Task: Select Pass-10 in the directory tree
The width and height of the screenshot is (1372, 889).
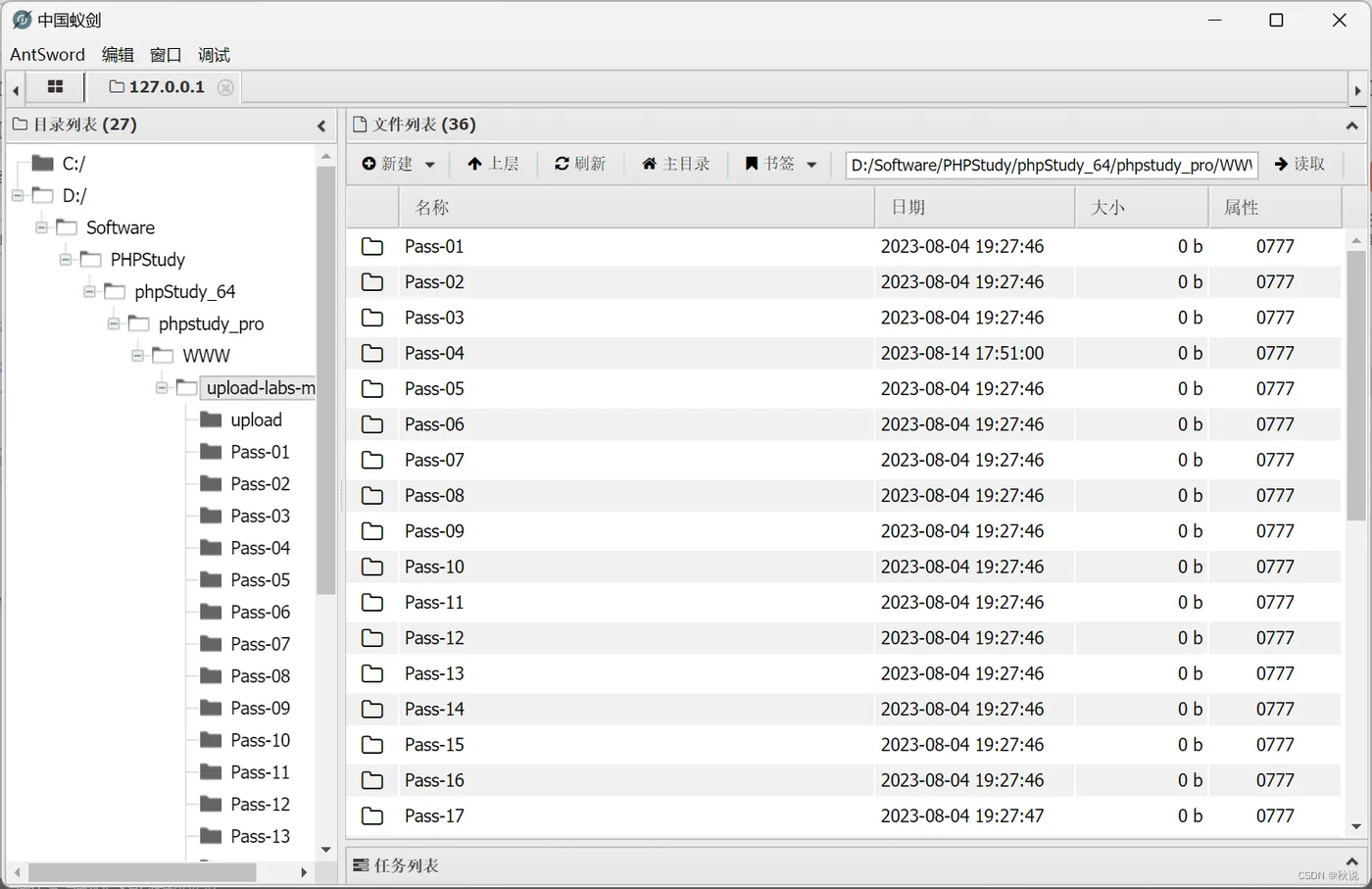Action: [x=260, y=740]
